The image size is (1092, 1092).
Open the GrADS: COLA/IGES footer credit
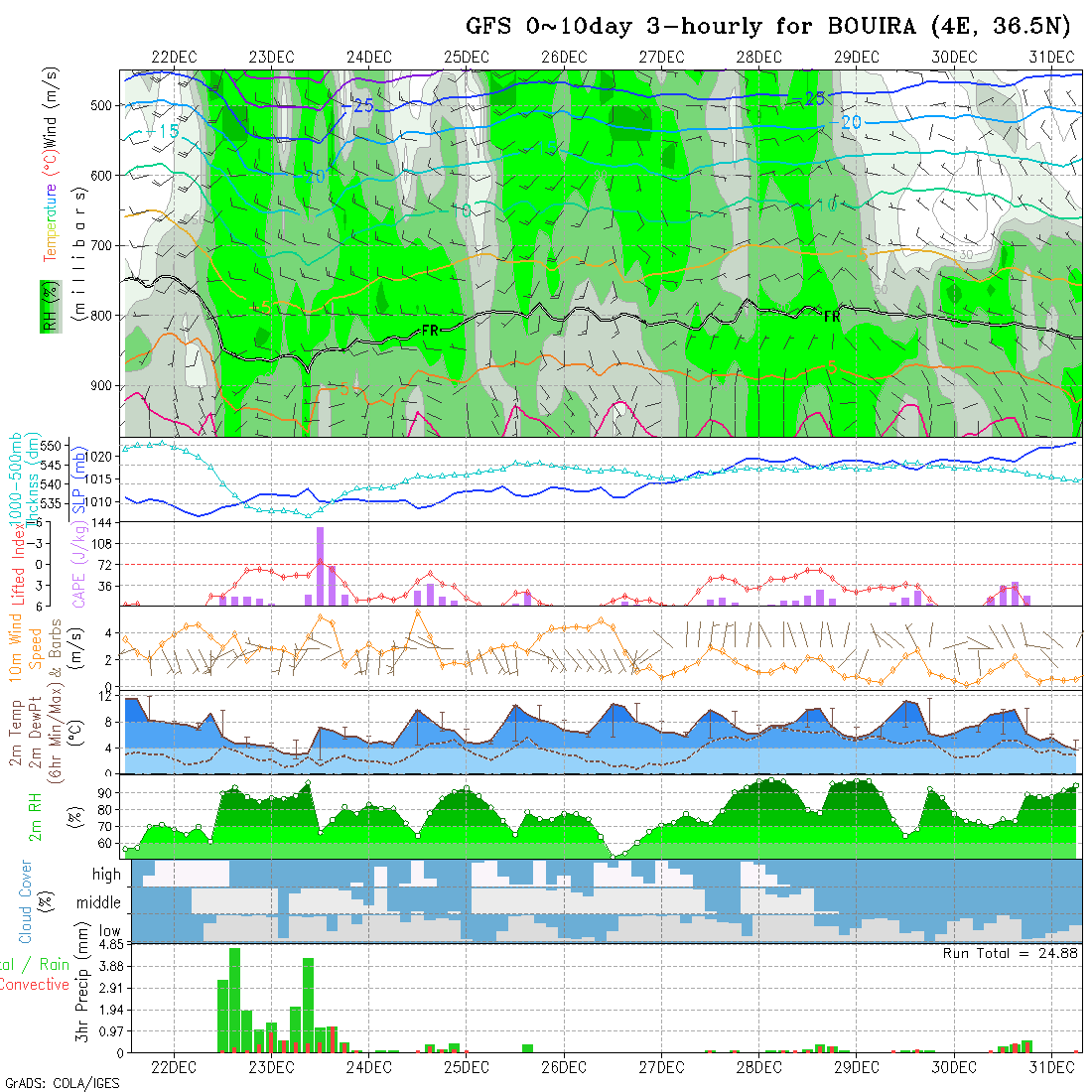point(62,1083)
